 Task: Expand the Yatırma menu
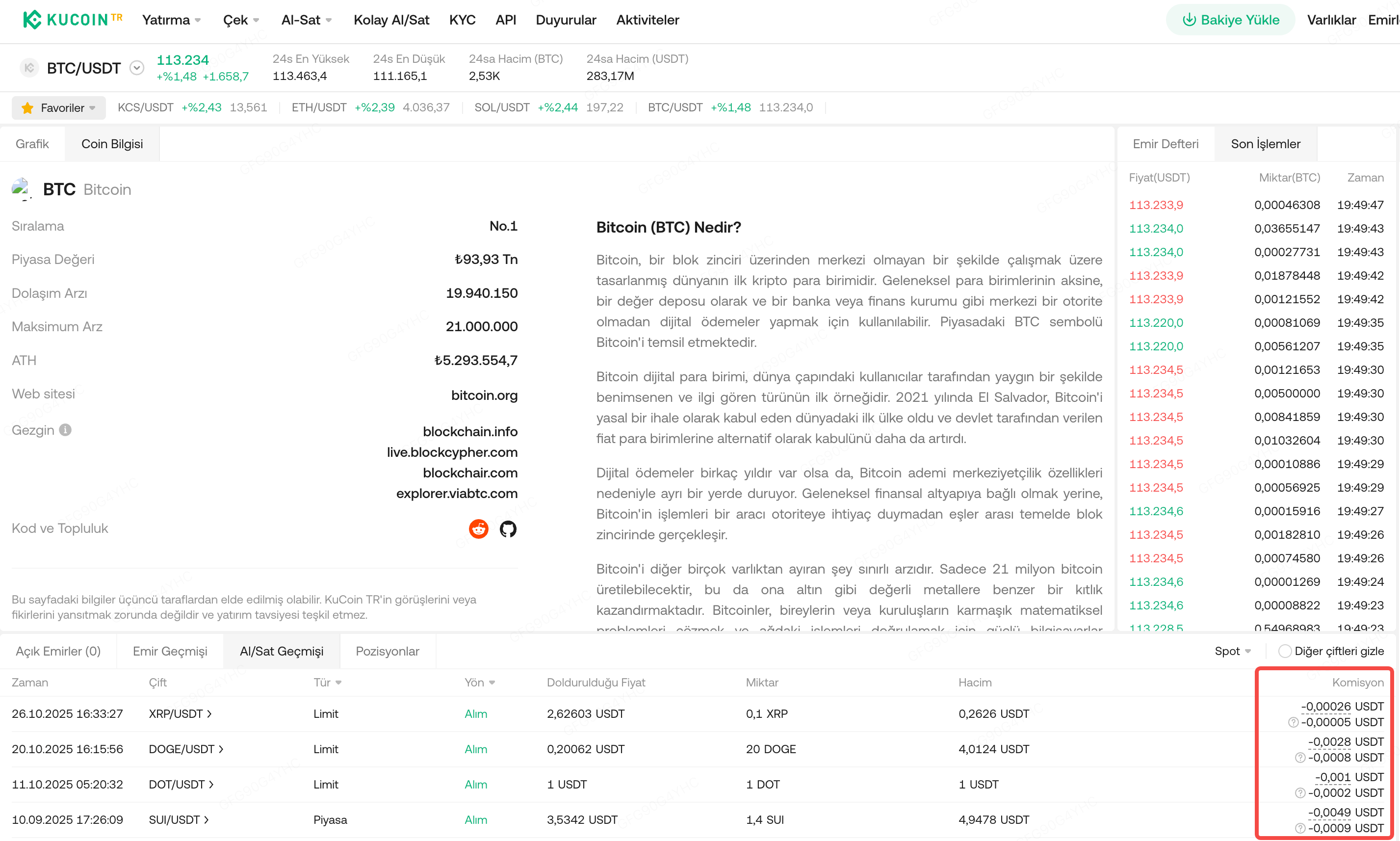click(171, 20)
